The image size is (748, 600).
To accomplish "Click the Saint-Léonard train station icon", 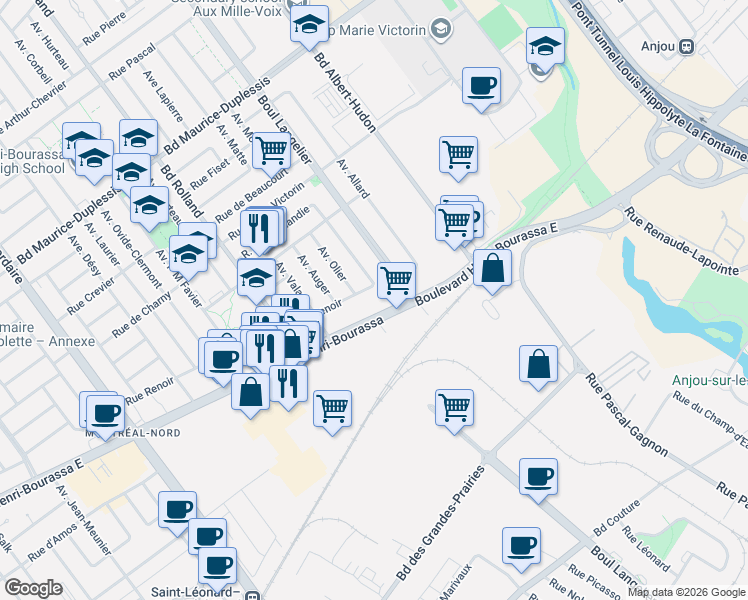I will coord(252,595).
